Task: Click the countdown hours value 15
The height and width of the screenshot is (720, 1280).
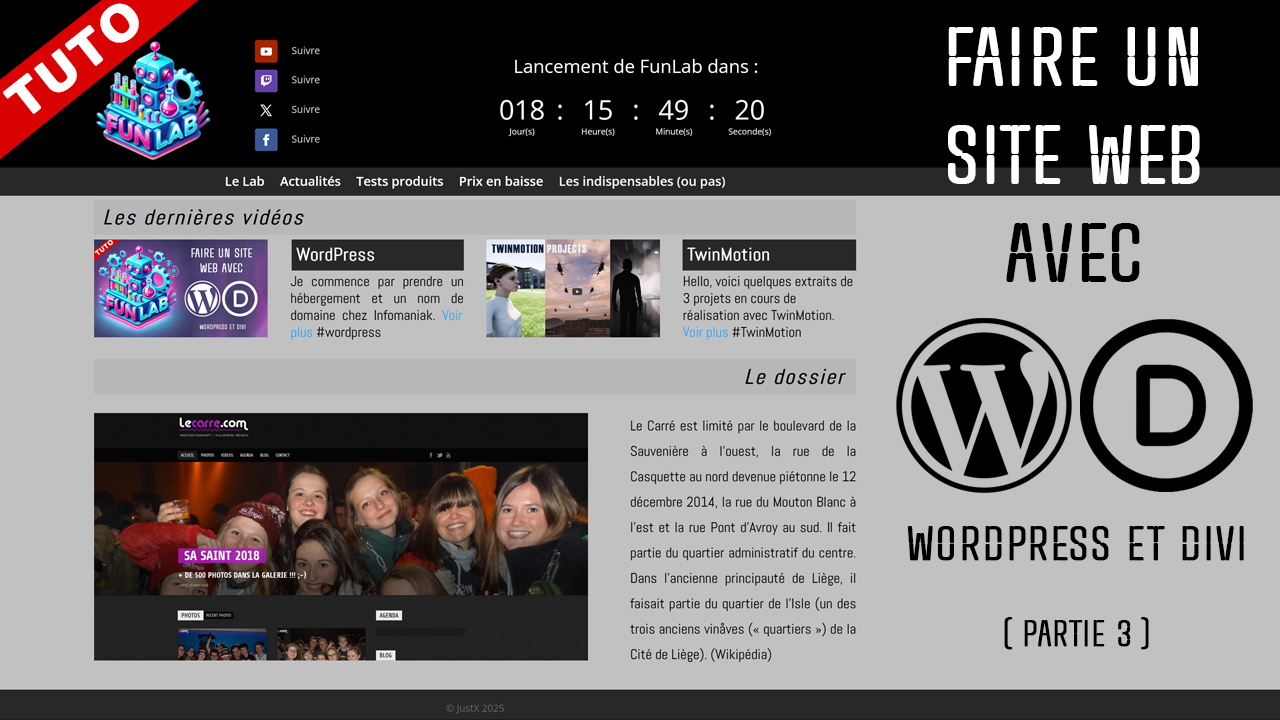Action: click(598, 110)
